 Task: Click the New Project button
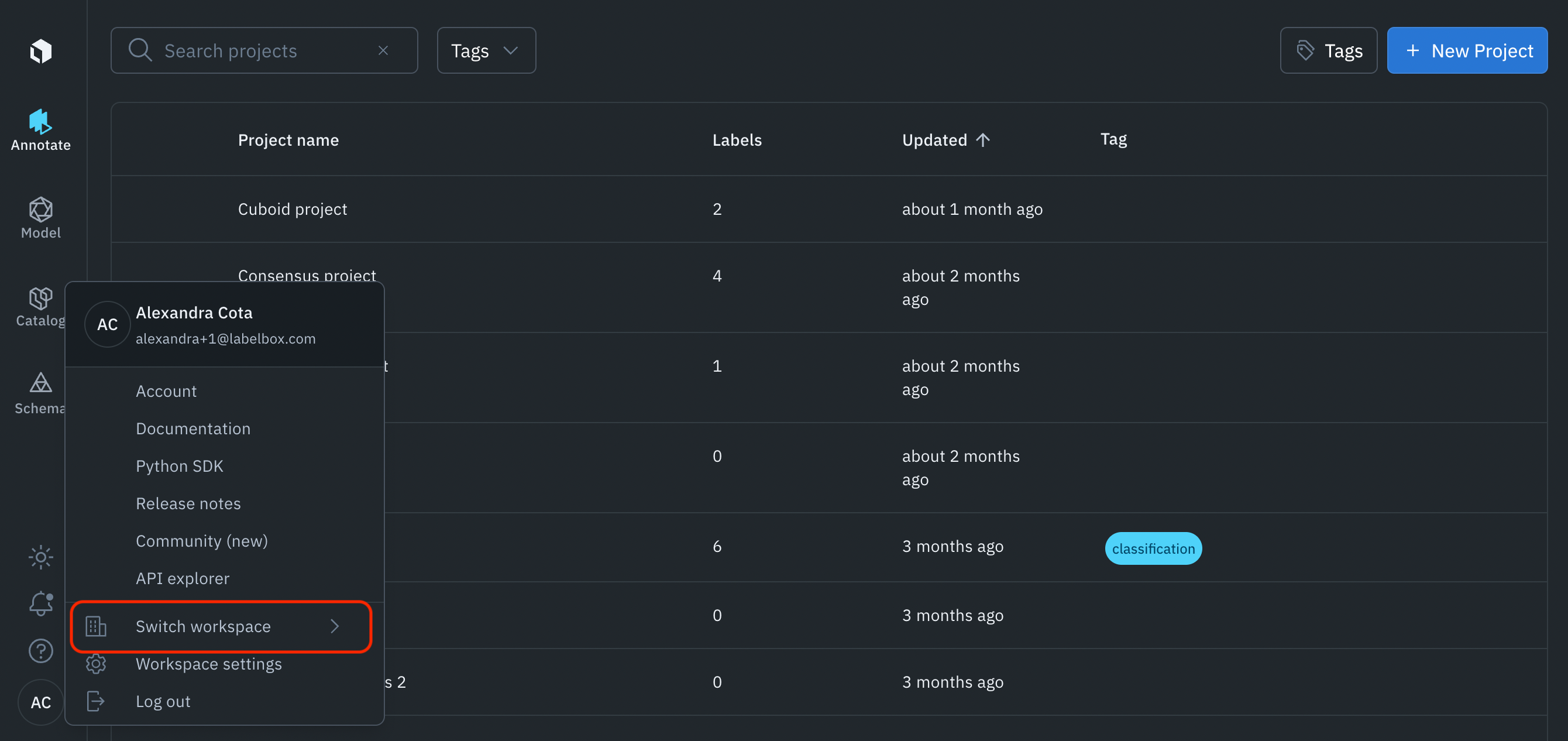[x=1467, y=50]
